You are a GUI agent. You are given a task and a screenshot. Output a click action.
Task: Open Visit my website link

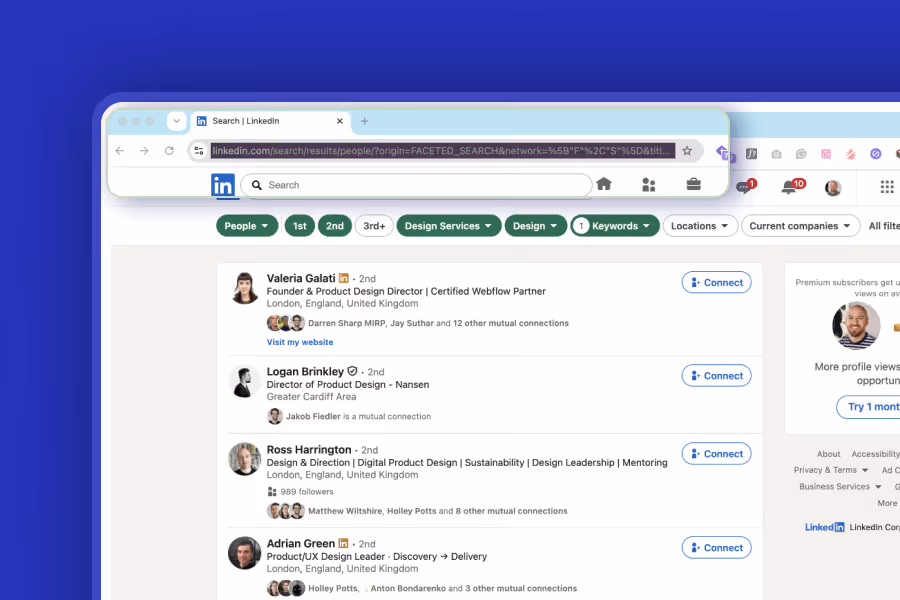[x=300, y=342]
